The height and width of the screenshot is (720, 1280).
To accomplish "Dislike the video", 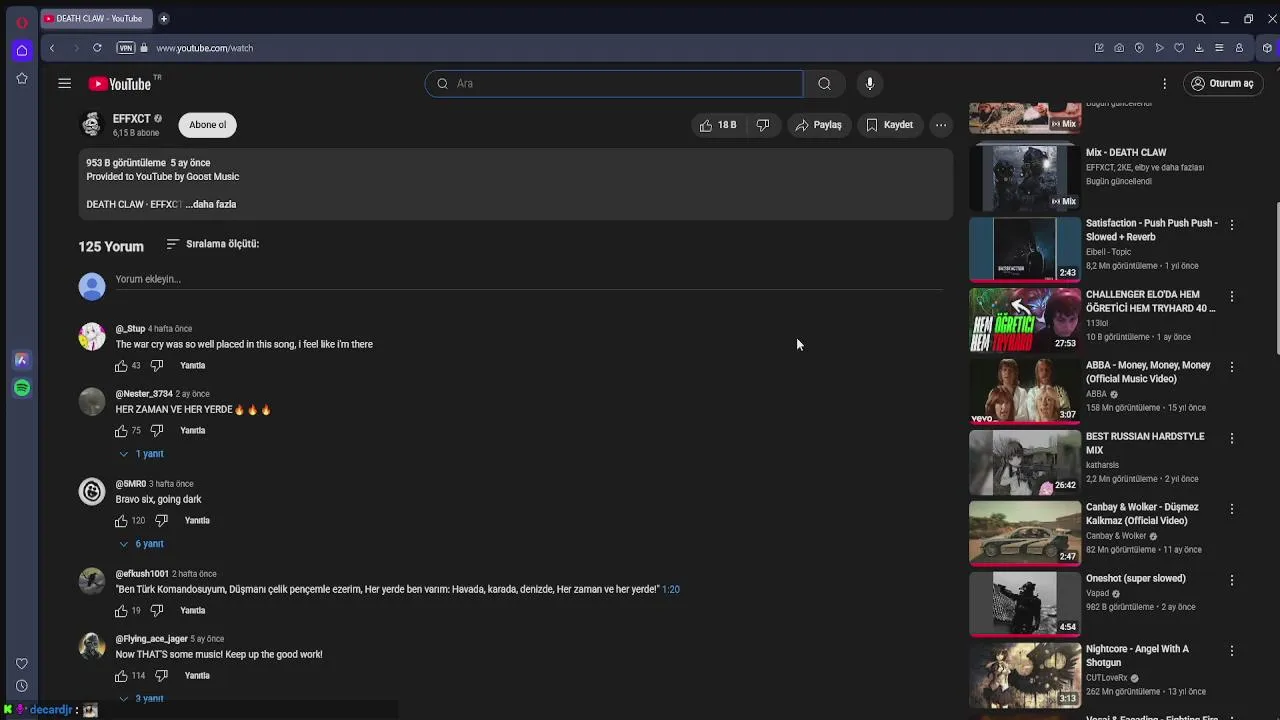I will coord(763,125).
